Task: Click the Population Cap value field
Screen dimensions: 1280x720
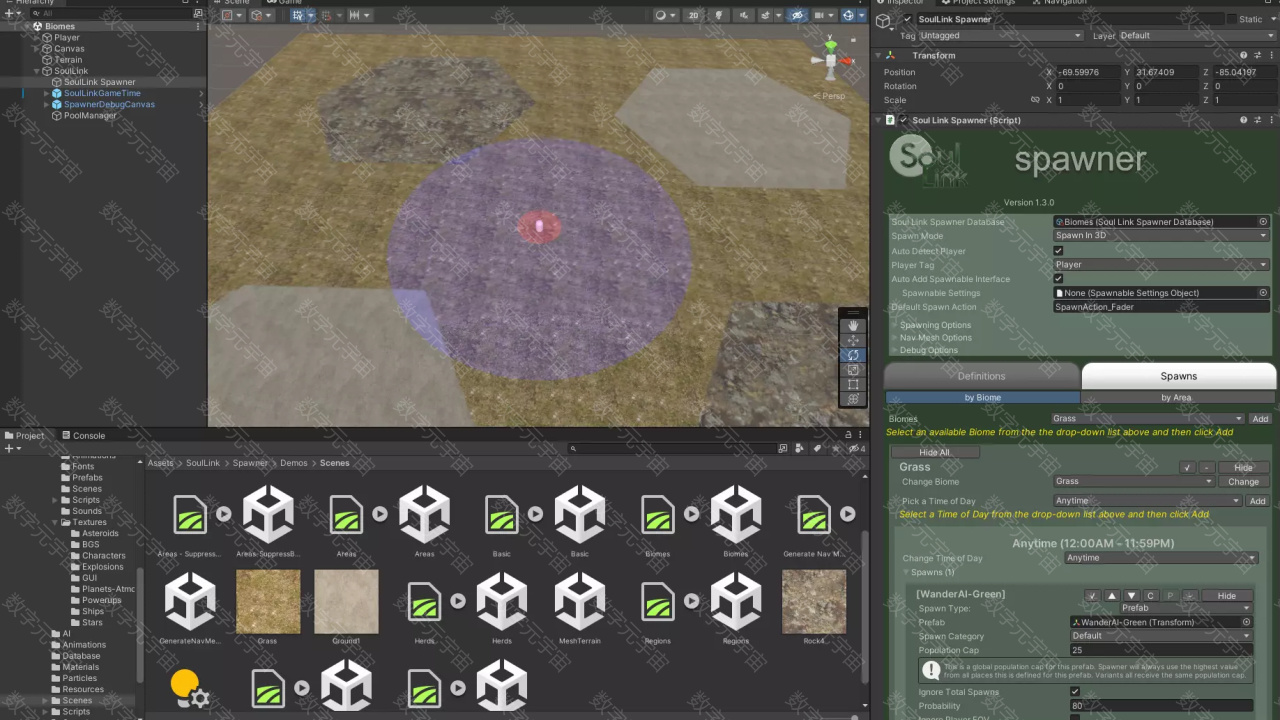Action: [x=1161, y=650]
